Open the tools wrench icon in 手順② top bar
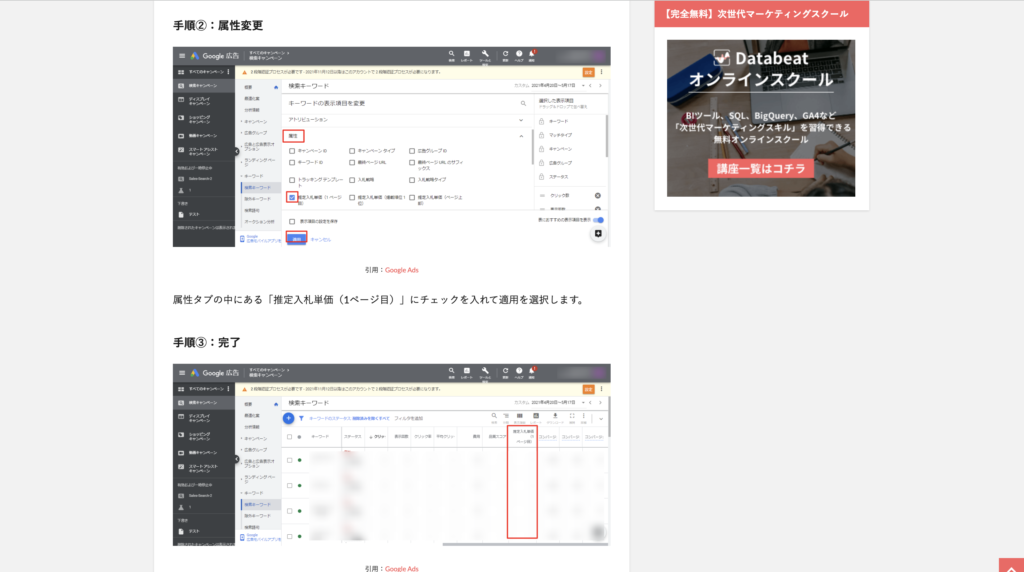 coord(485,55)
